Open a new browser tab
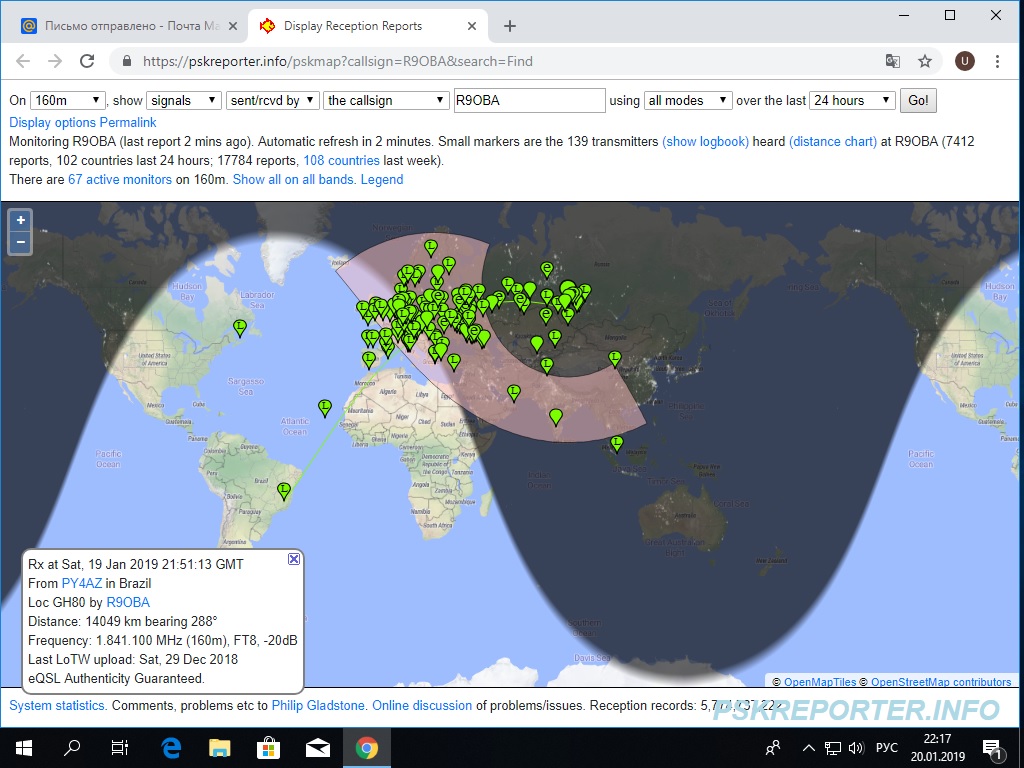1024x768 pixels. tap(510, 26)
